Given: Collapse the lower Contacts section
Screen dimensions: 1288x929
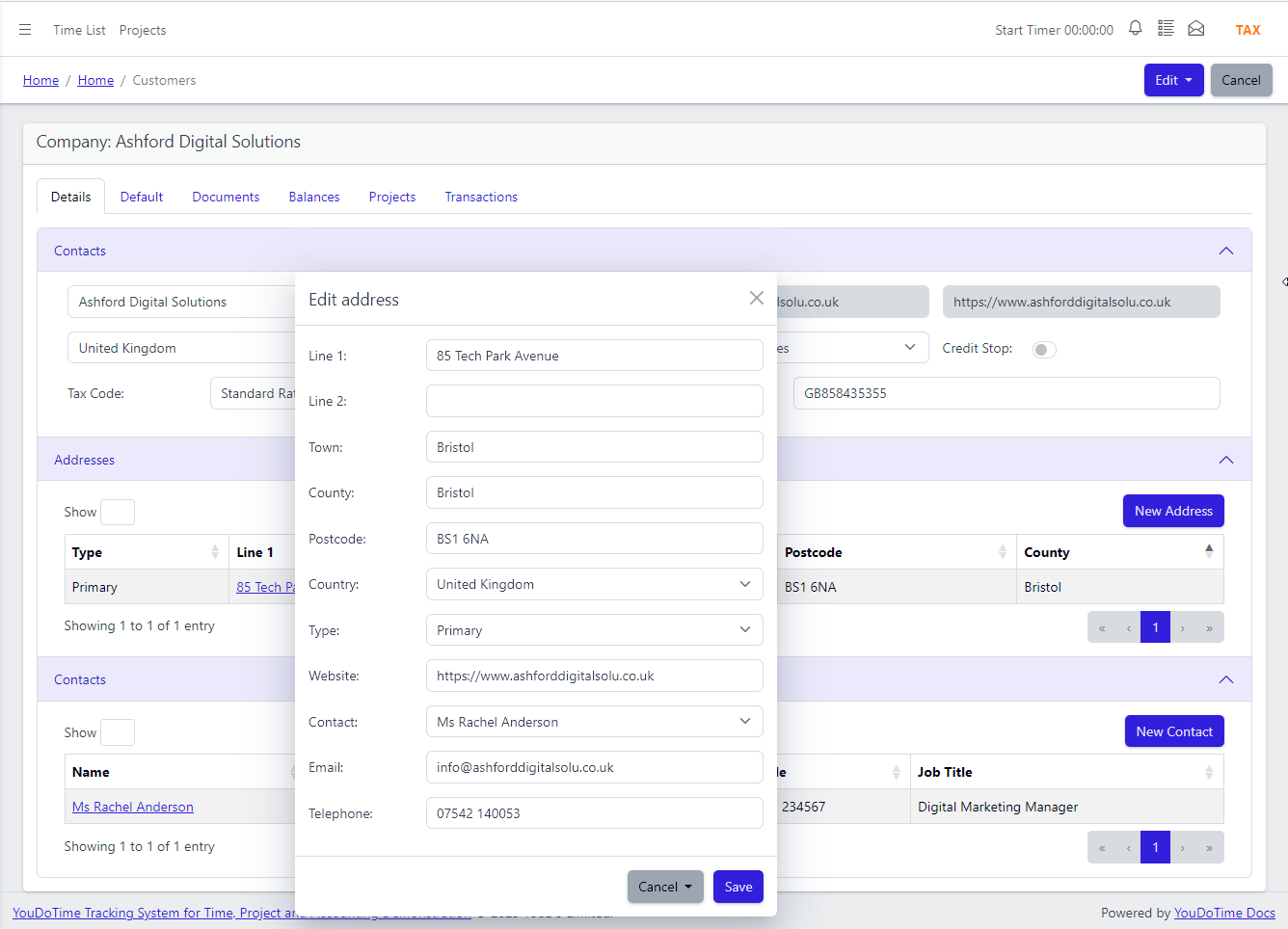Looking at the screenshot, I should [x=1226, y=679].
